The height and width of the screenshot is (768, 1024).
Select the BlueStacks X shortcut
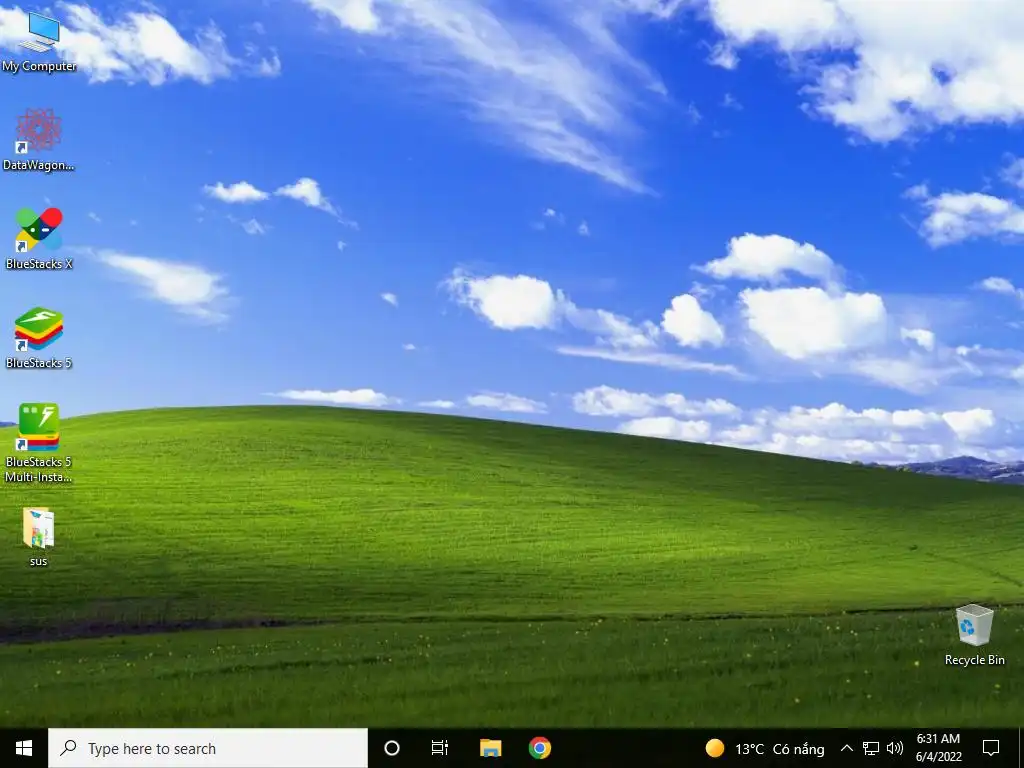click(x=39, y=238)
